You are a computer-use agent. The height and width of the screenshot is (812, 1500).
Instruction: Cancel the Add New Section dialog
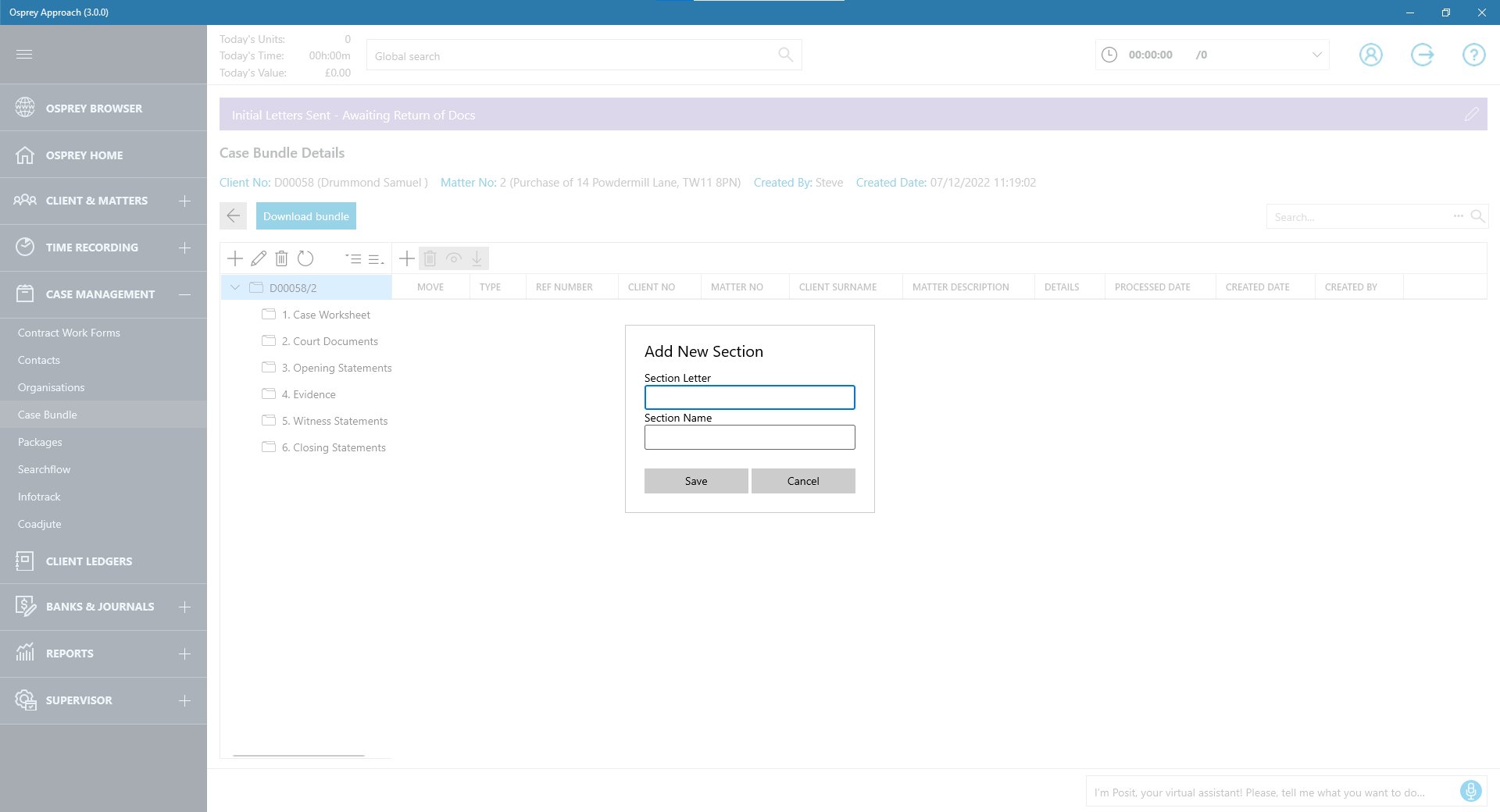point(803,481)
